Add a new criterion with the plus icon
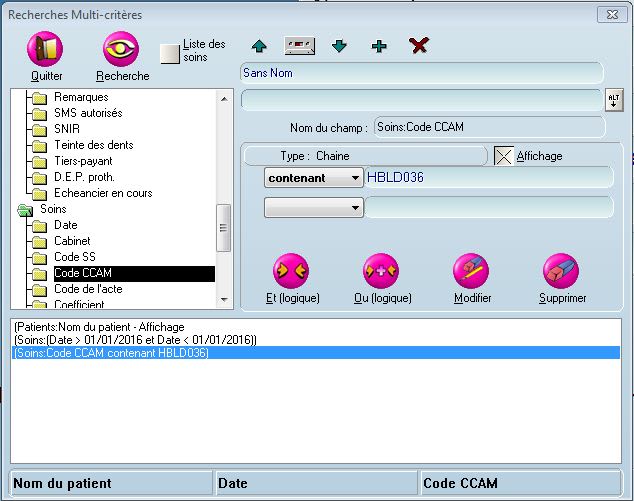Image resolution: width=634 pixels, height=501 pixels. coord(379,46)
